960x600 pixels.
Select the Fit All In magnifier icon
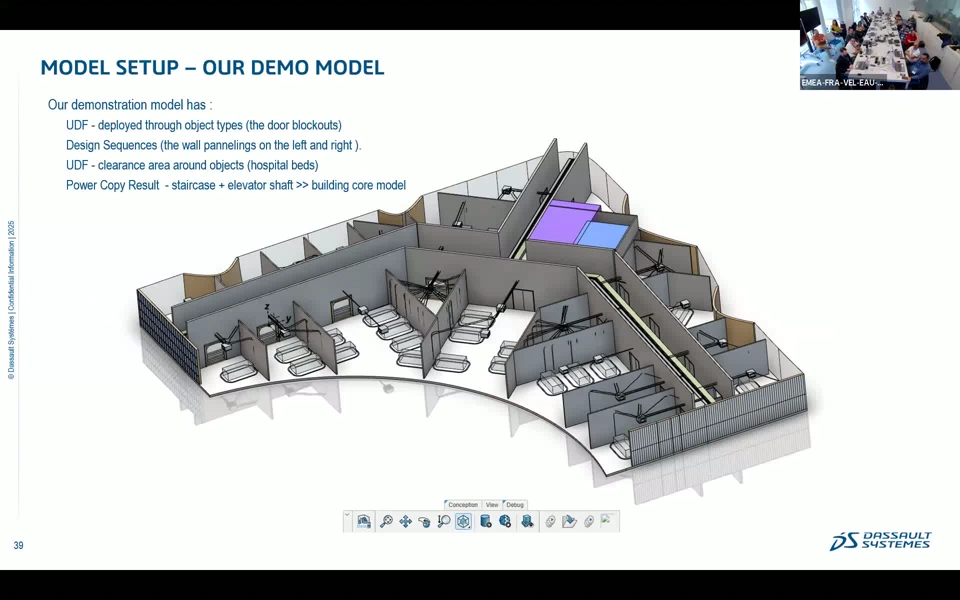[x=386, y=522]
